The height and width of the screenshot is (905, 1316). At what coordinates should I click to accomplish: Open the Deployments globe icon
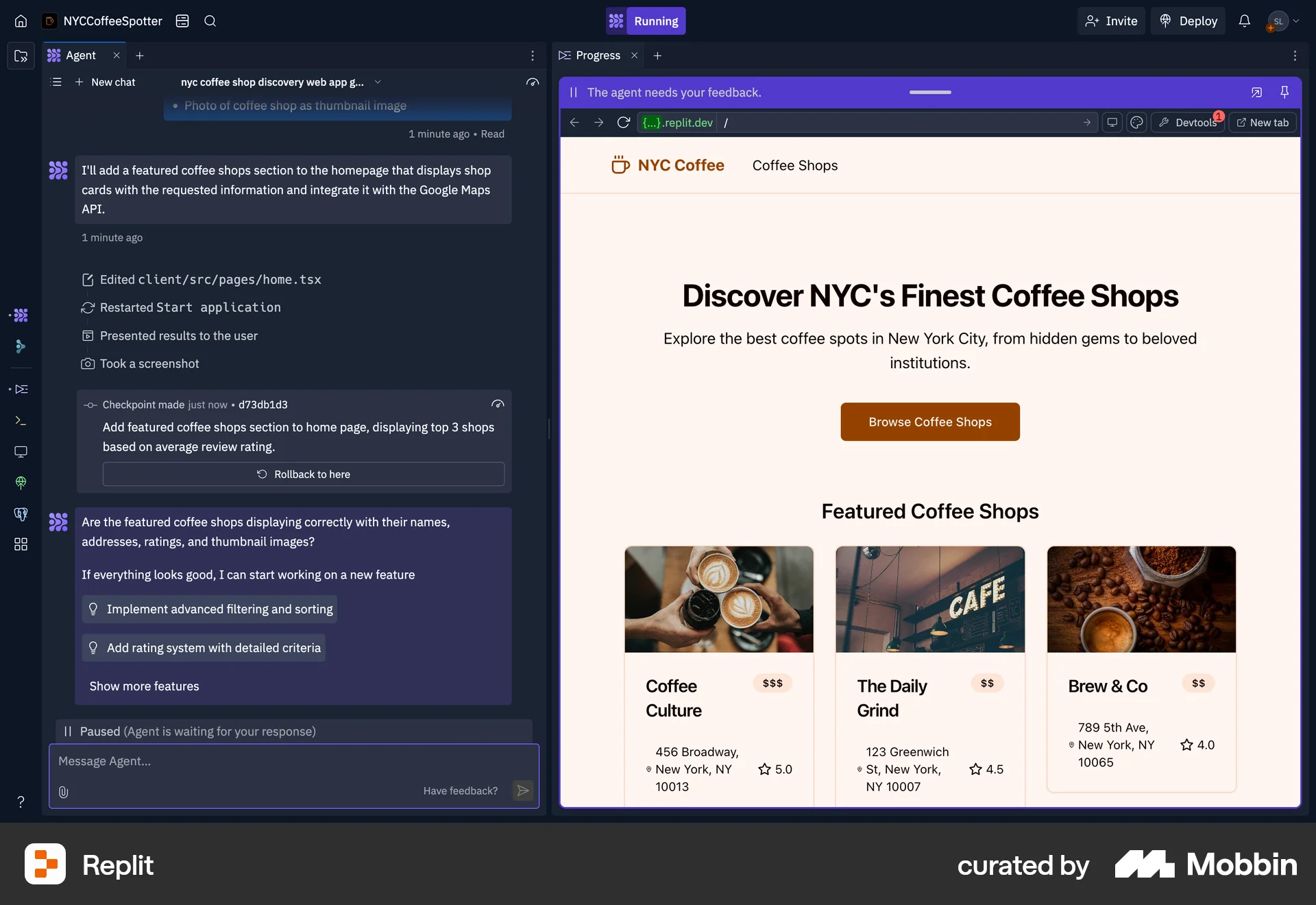[x=20, y=483]
